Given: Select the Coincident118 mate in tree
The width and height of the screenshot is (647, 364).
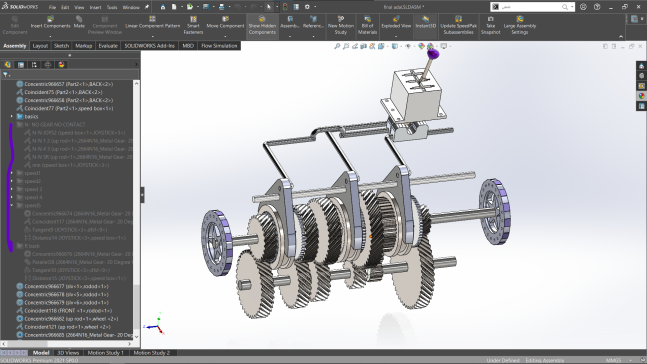Looking at the screenshot, I should (x=64, y=310).
